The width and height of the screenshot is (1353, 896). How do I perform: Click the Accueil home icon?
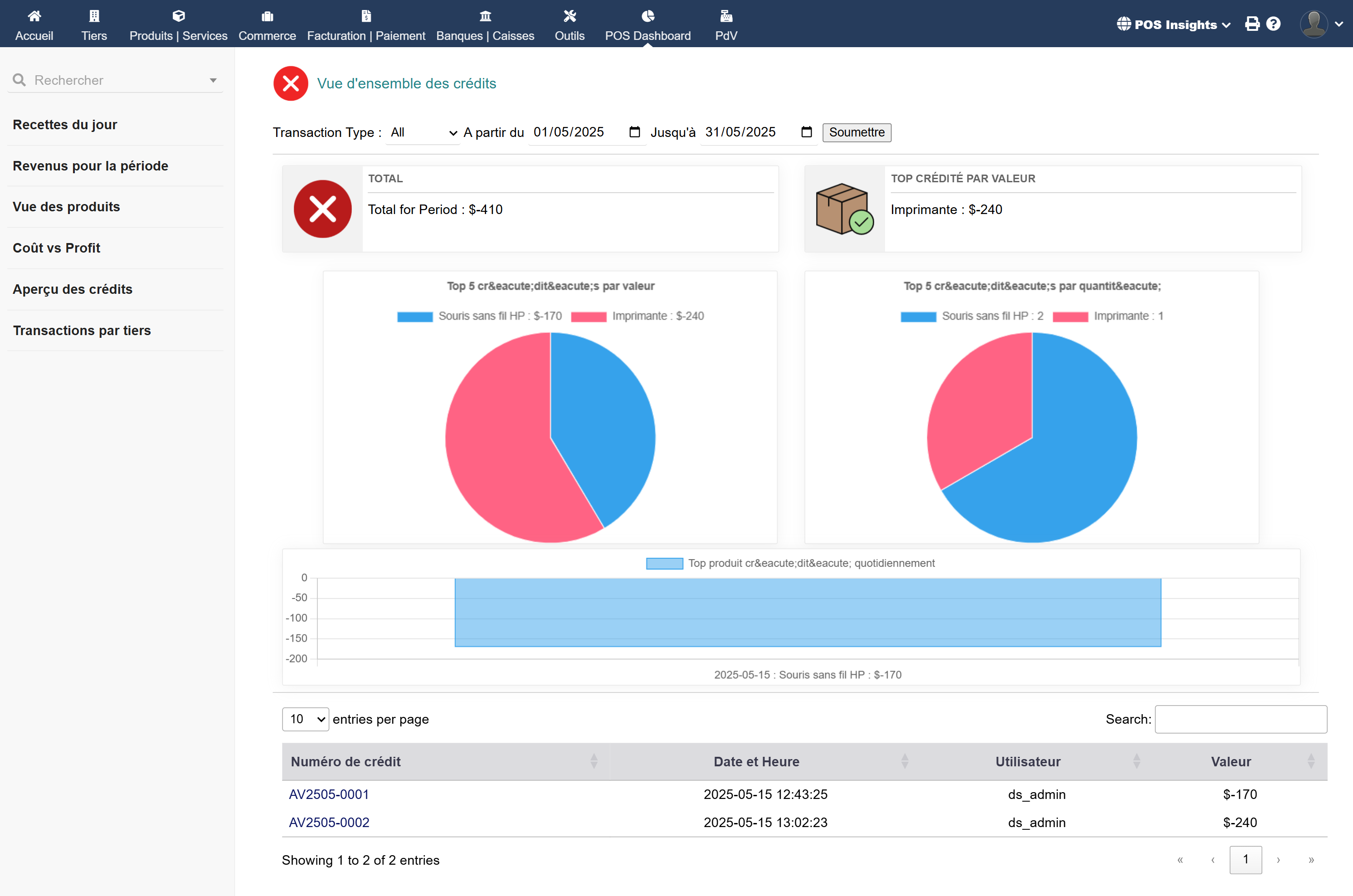click(x=34, y=16)
